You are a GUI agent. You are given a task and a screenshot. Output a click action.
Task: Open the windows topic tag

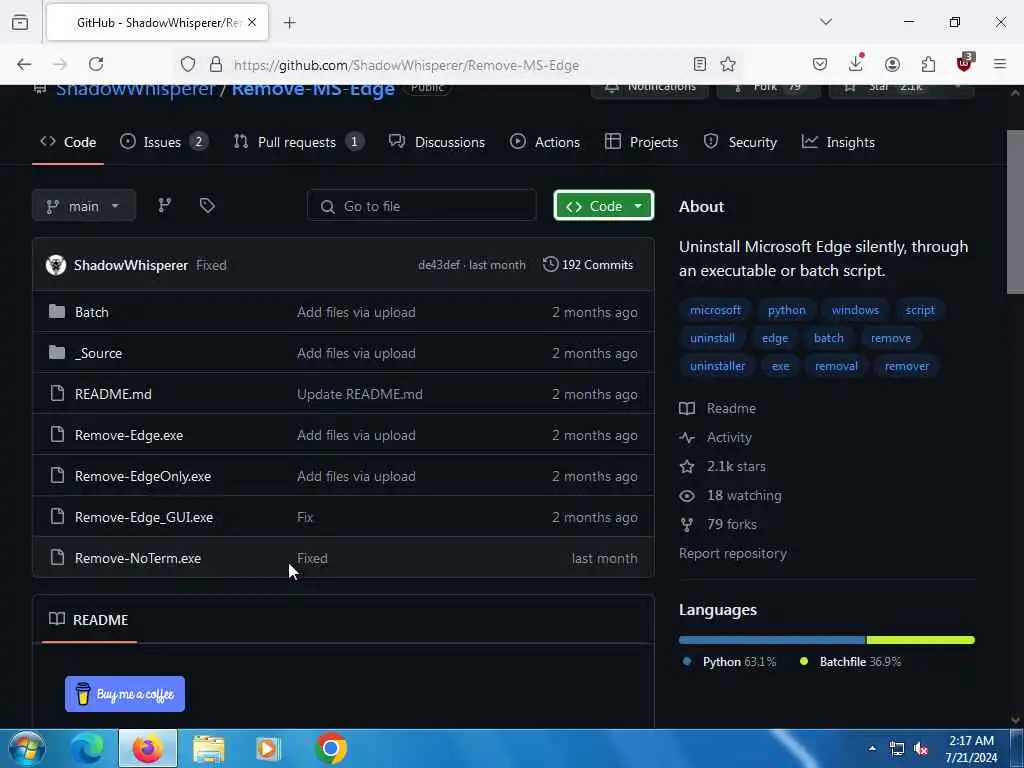coord(855,310)
